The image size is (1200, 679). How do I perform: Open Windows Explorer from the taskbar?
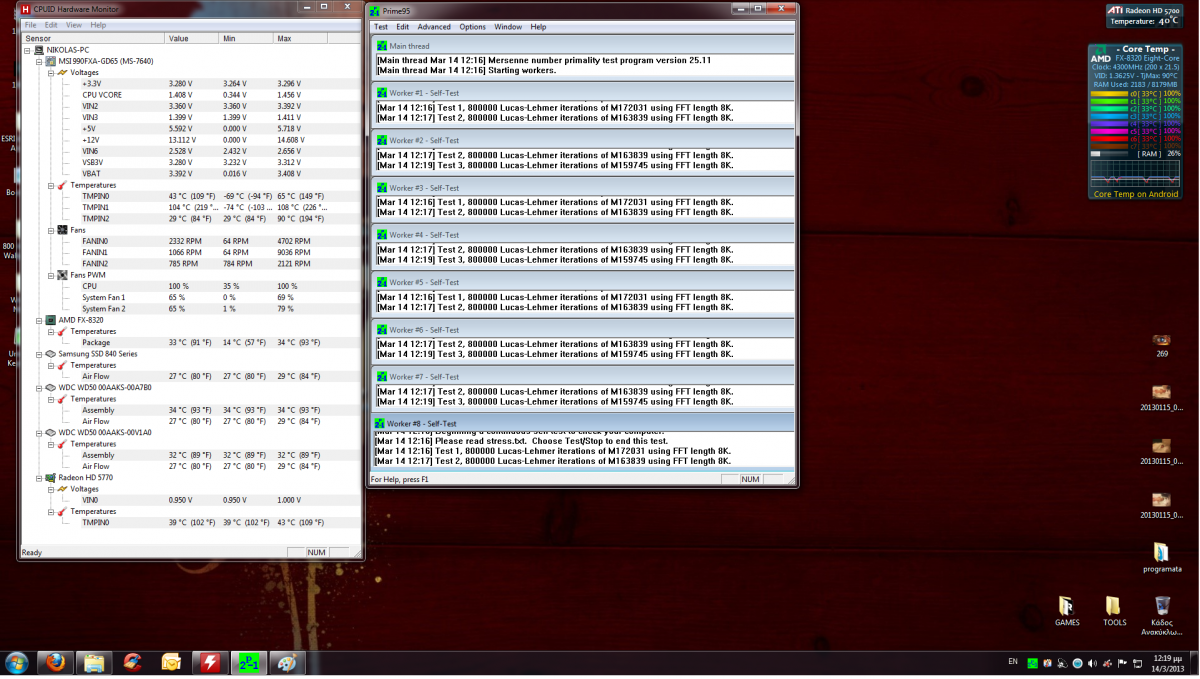point(94,663)
